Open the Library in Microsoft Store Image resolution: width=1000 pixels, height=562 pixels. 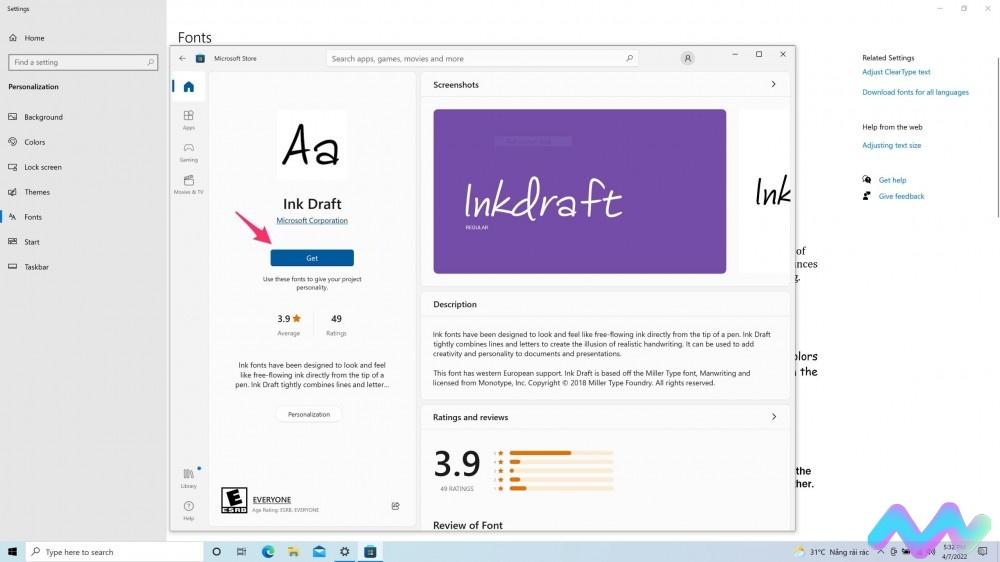[x=189, y=478]
